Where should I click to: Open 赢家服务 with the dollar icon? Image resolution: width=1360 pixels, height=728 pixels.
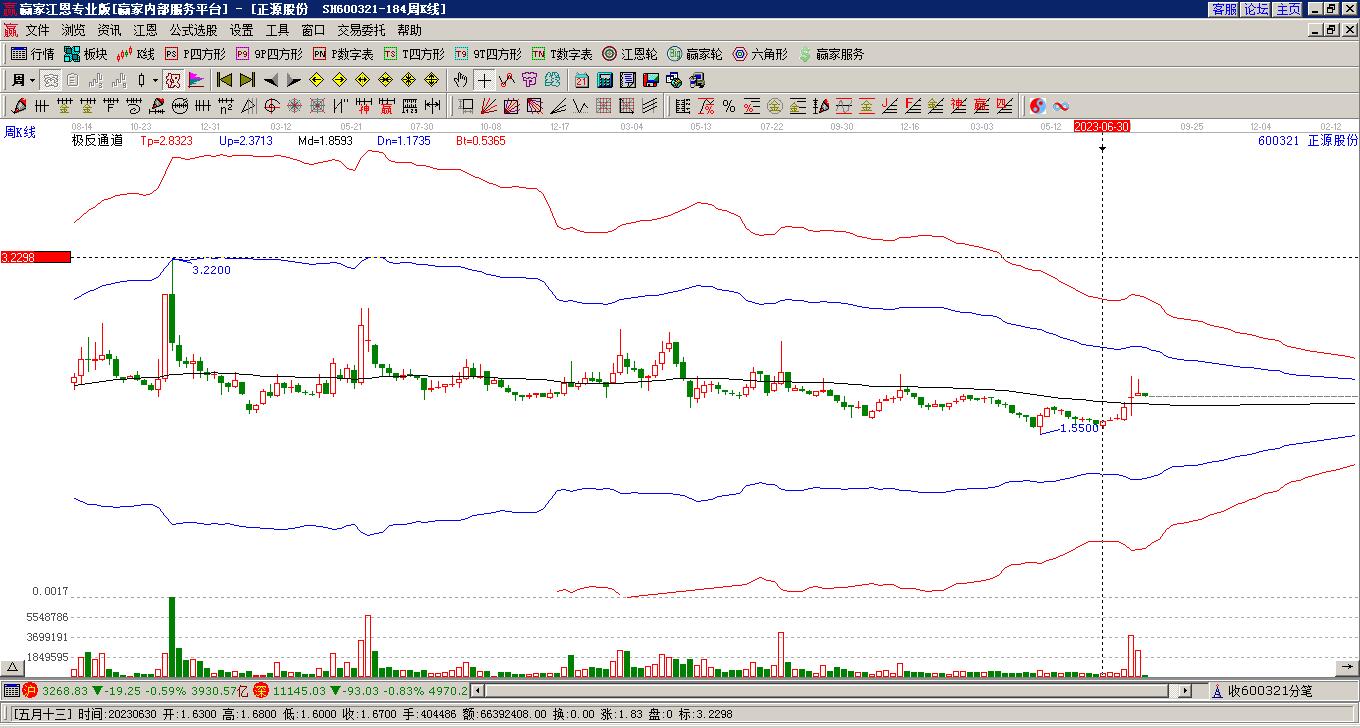click(831, 54)
